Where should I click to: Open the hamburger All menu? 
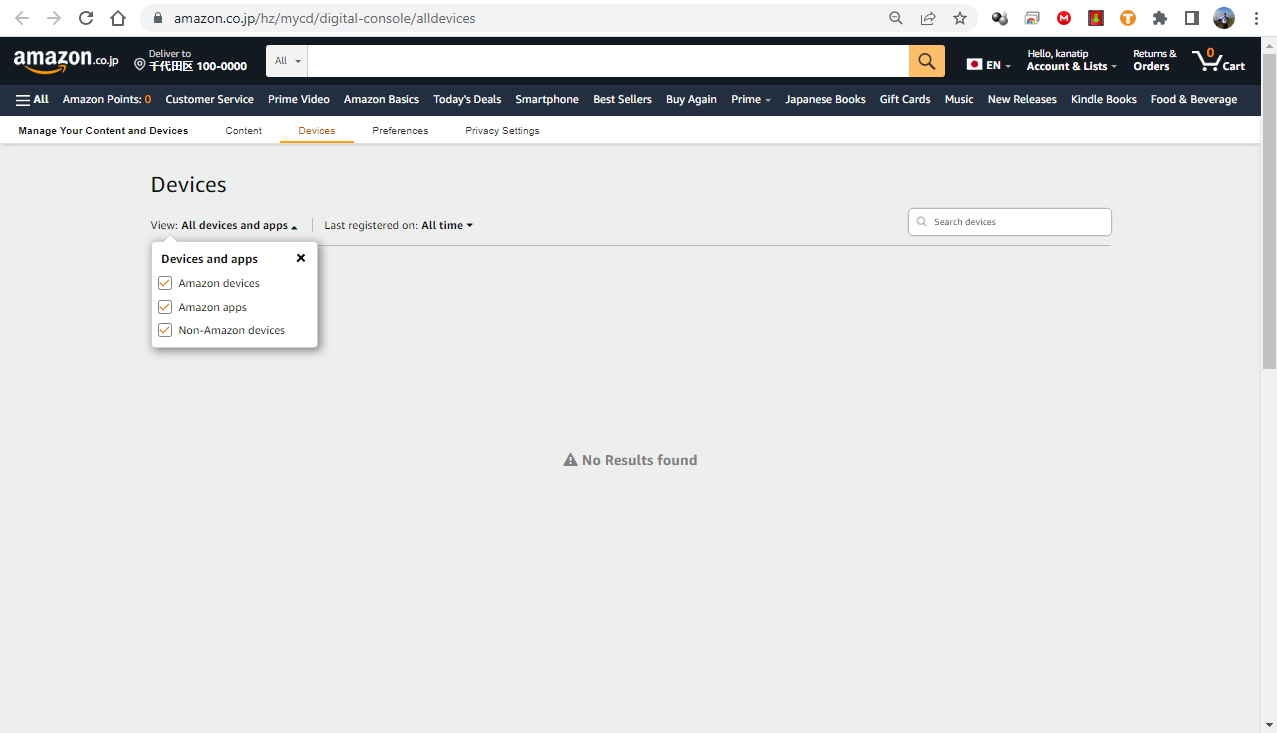coord(32,99)
